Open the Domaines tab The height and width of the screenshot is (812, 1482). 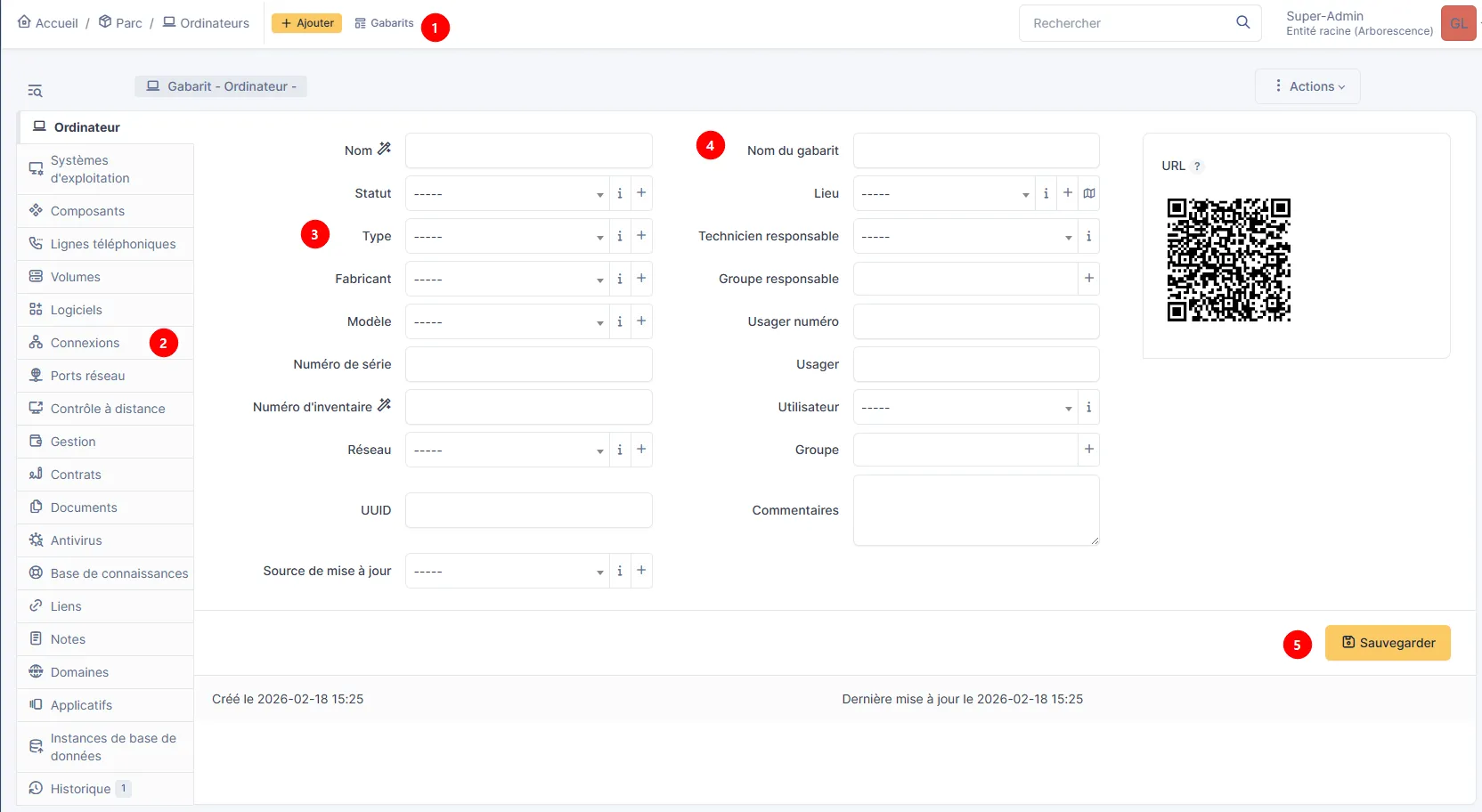105,672
